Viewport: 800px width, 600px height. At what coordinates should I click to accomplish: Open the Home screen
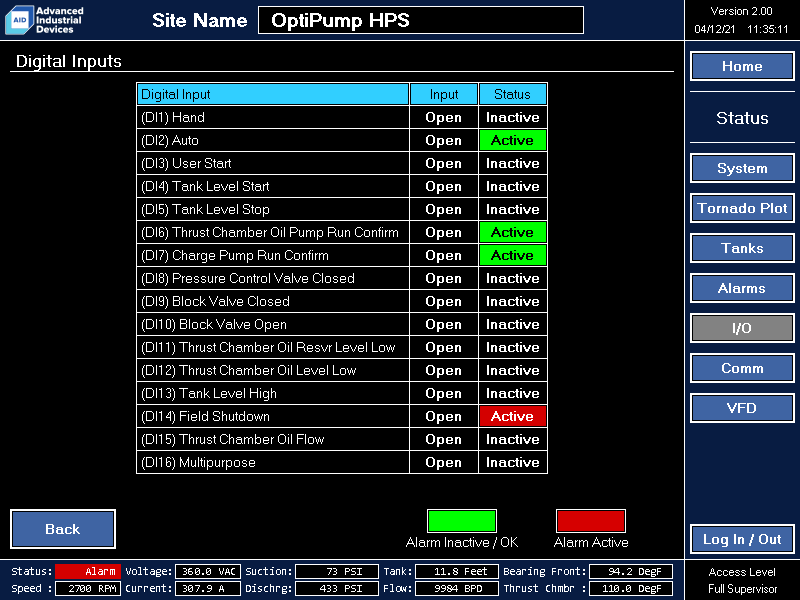coord(742,66)
